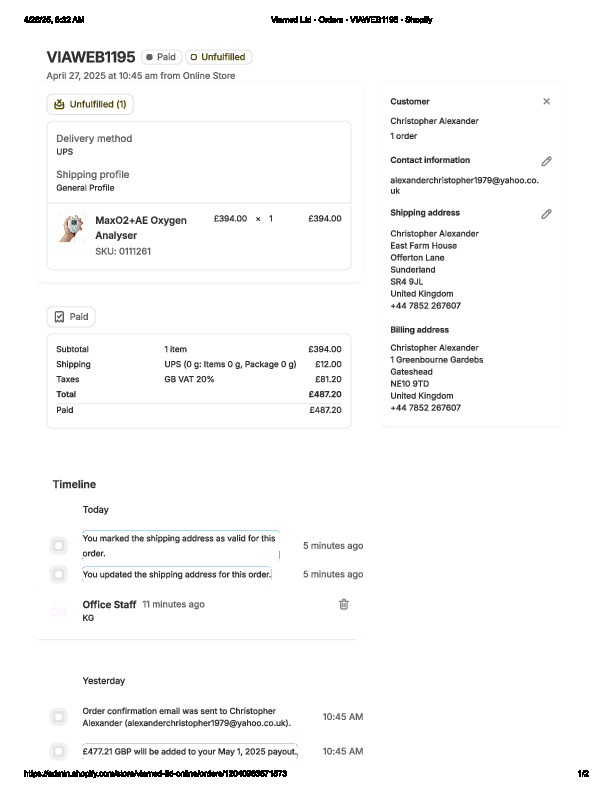
Task: Dismiss the Customer card with X
Action: [x=546, y=101]
